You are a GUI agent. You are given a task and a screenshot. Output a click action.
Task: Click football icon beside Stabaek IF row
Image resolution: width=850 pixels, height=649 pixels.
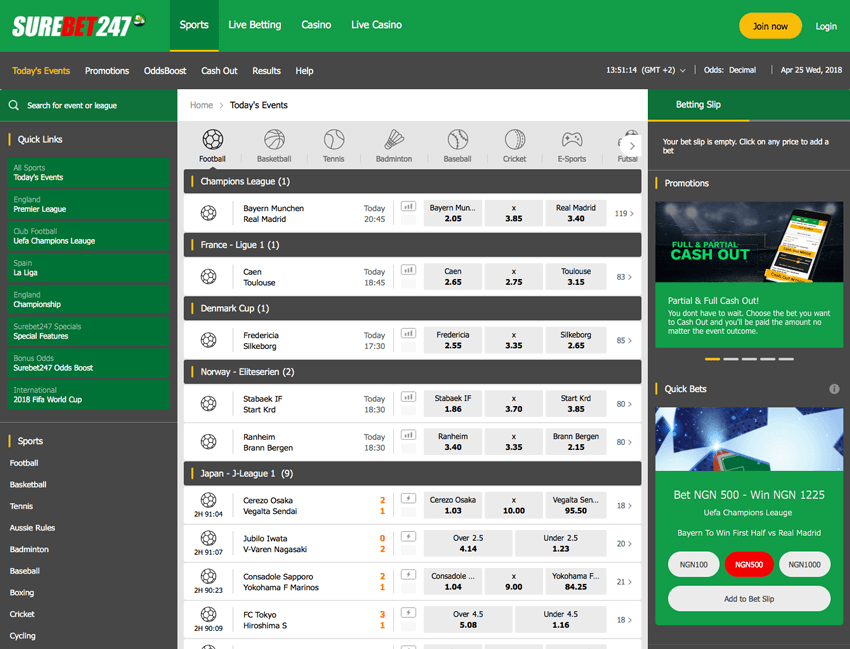209,403
